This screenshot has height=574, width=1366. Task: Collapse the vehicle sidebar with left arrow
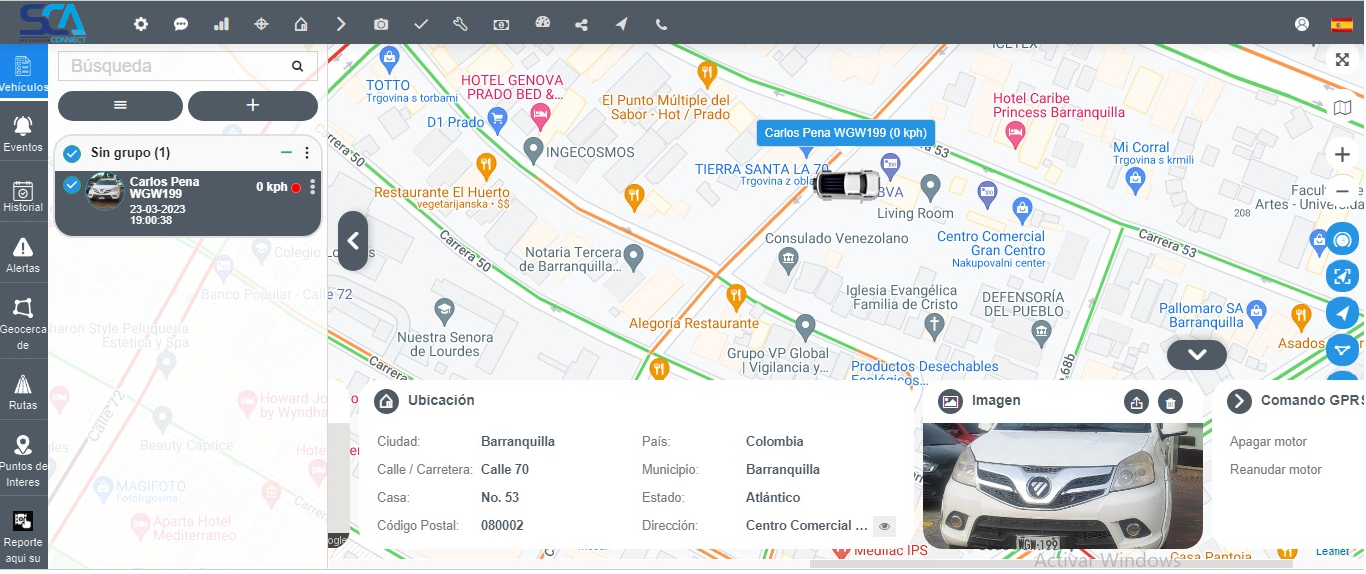353,241
